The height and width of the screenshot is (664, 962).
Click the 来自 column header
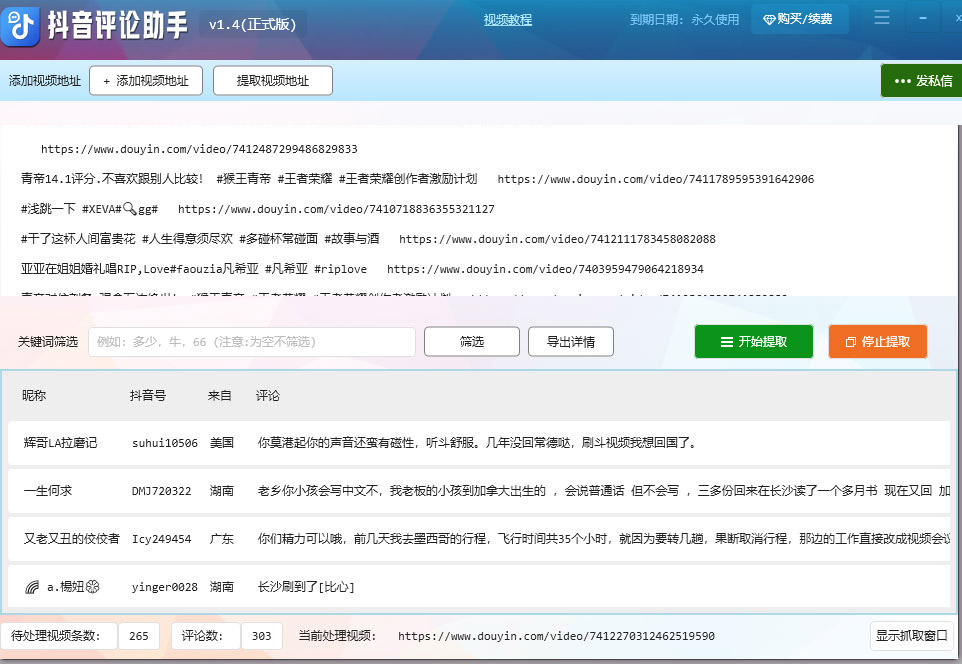[220, 396]
